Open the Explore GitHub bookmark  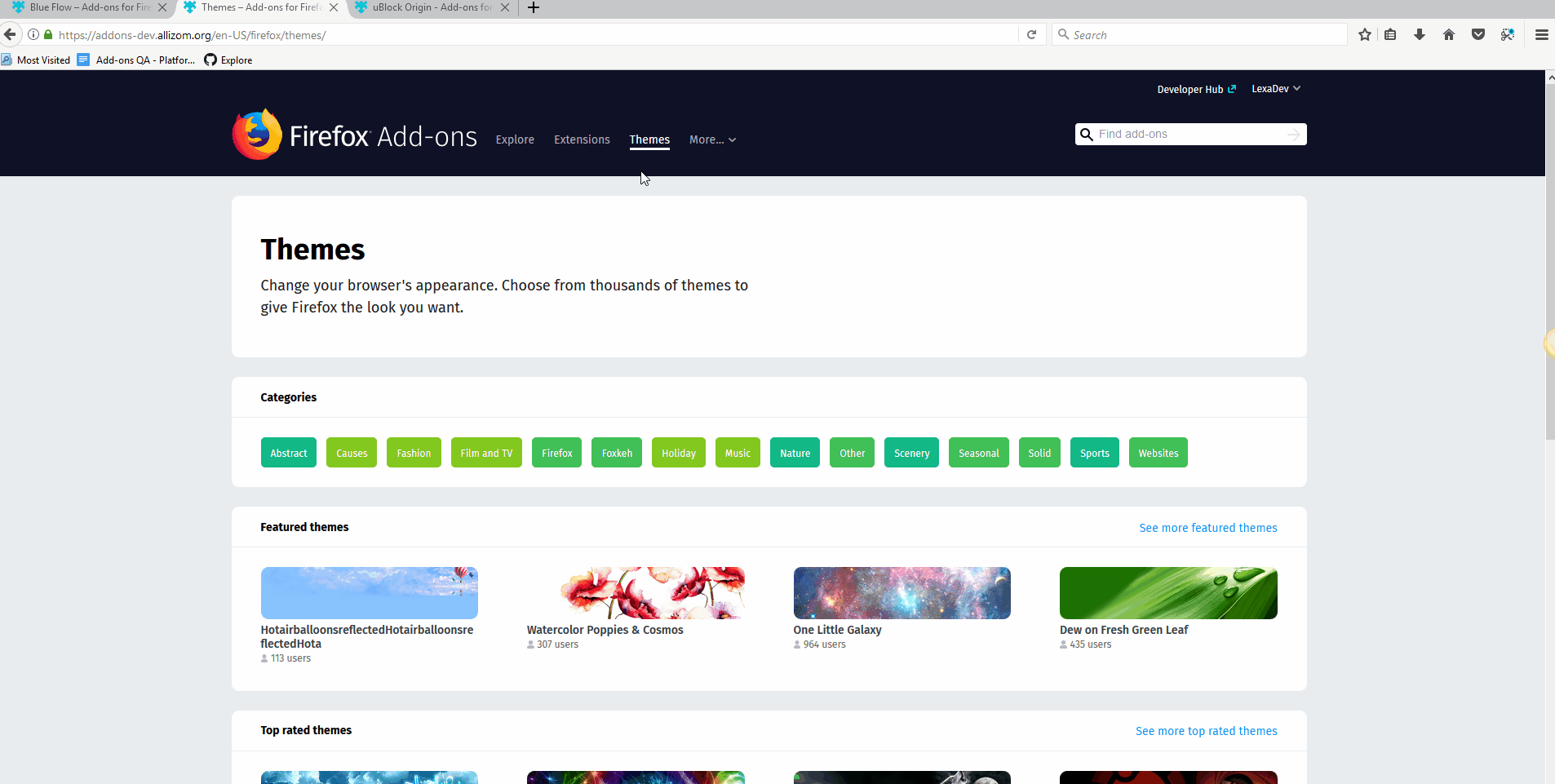tap(228, 60)
